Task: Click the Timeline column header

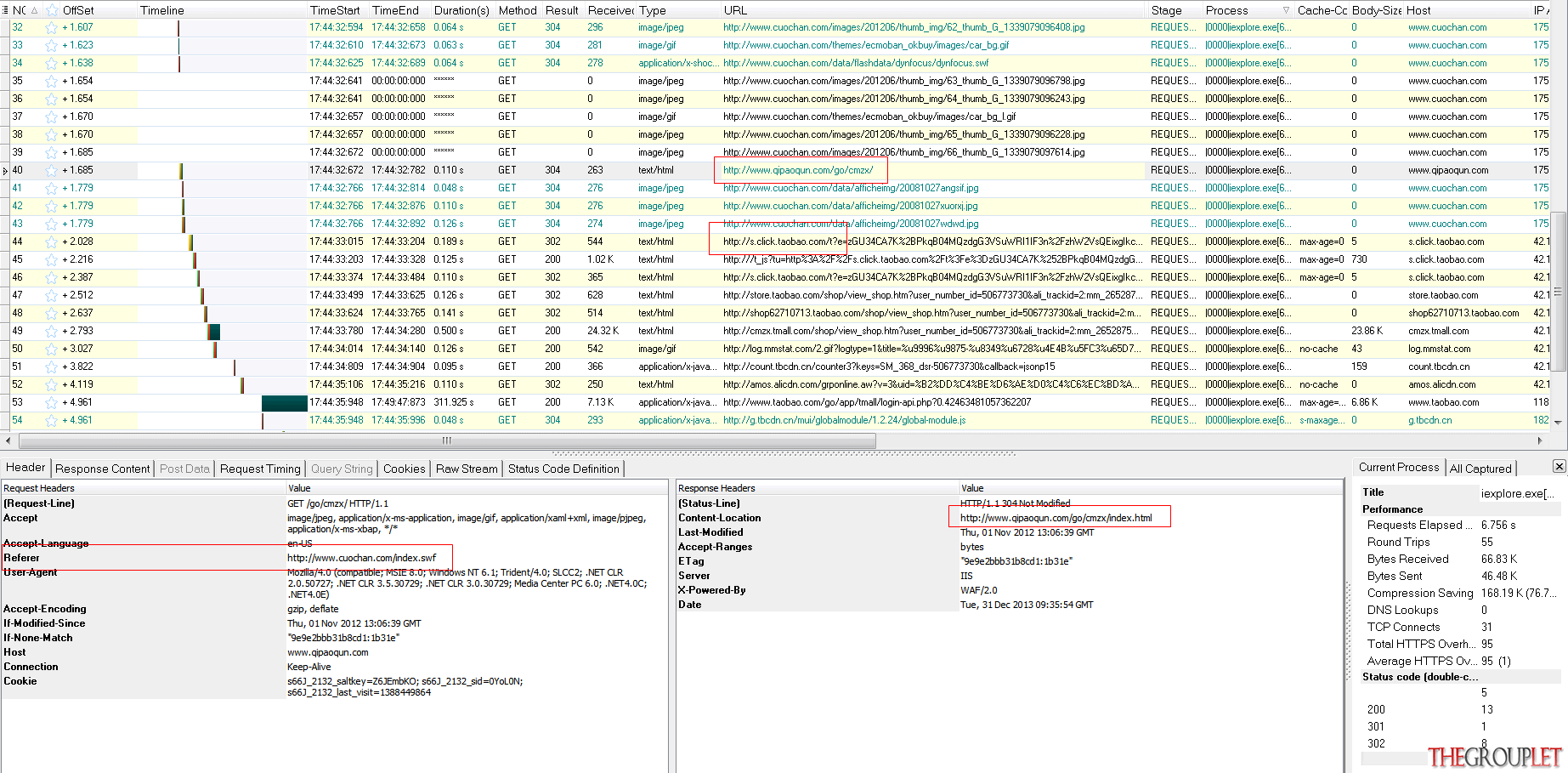Action: click(x=221, y=10)
